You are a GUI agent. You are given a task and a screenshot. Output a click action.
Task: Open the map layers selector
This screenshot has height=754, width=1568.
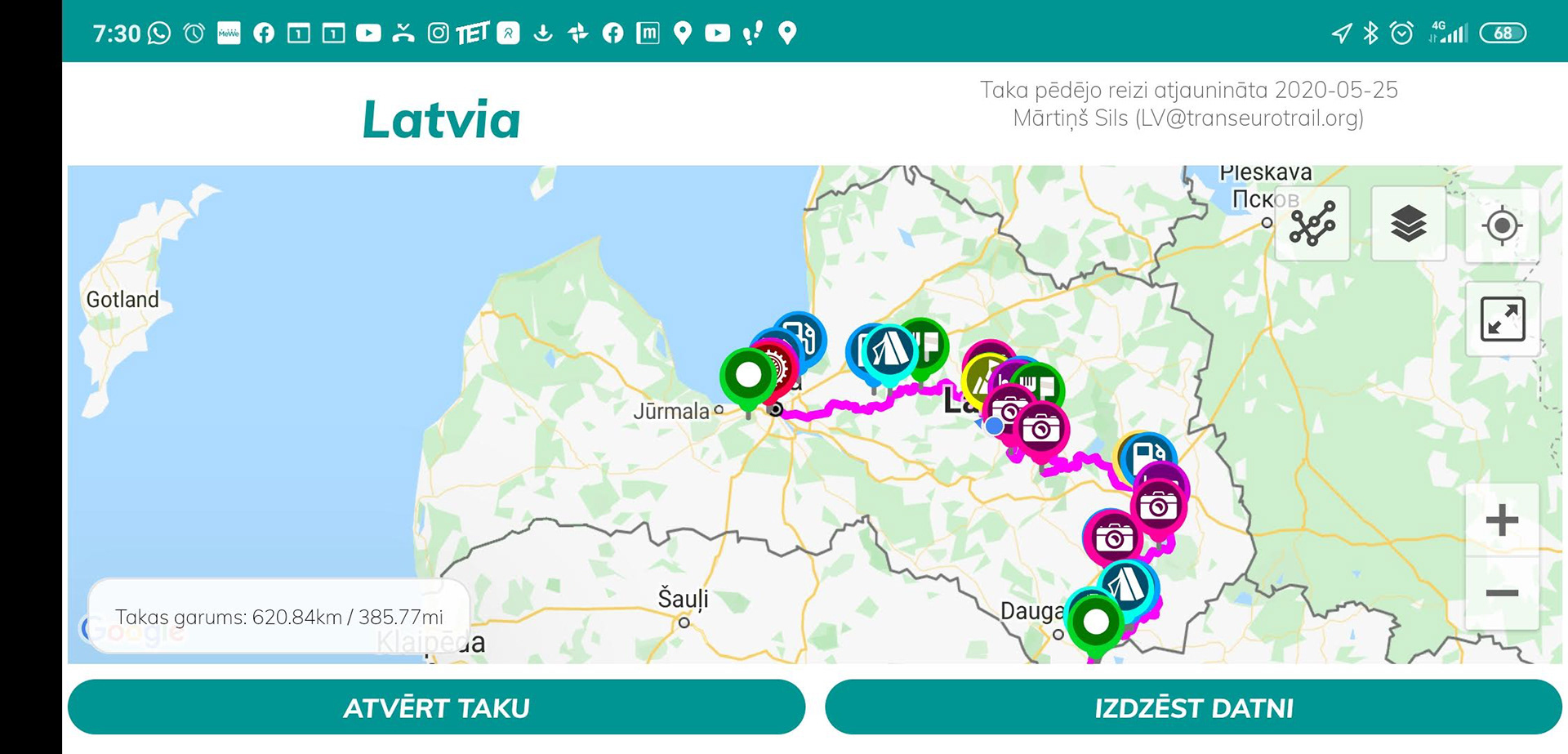click(x=1409, y=223)
